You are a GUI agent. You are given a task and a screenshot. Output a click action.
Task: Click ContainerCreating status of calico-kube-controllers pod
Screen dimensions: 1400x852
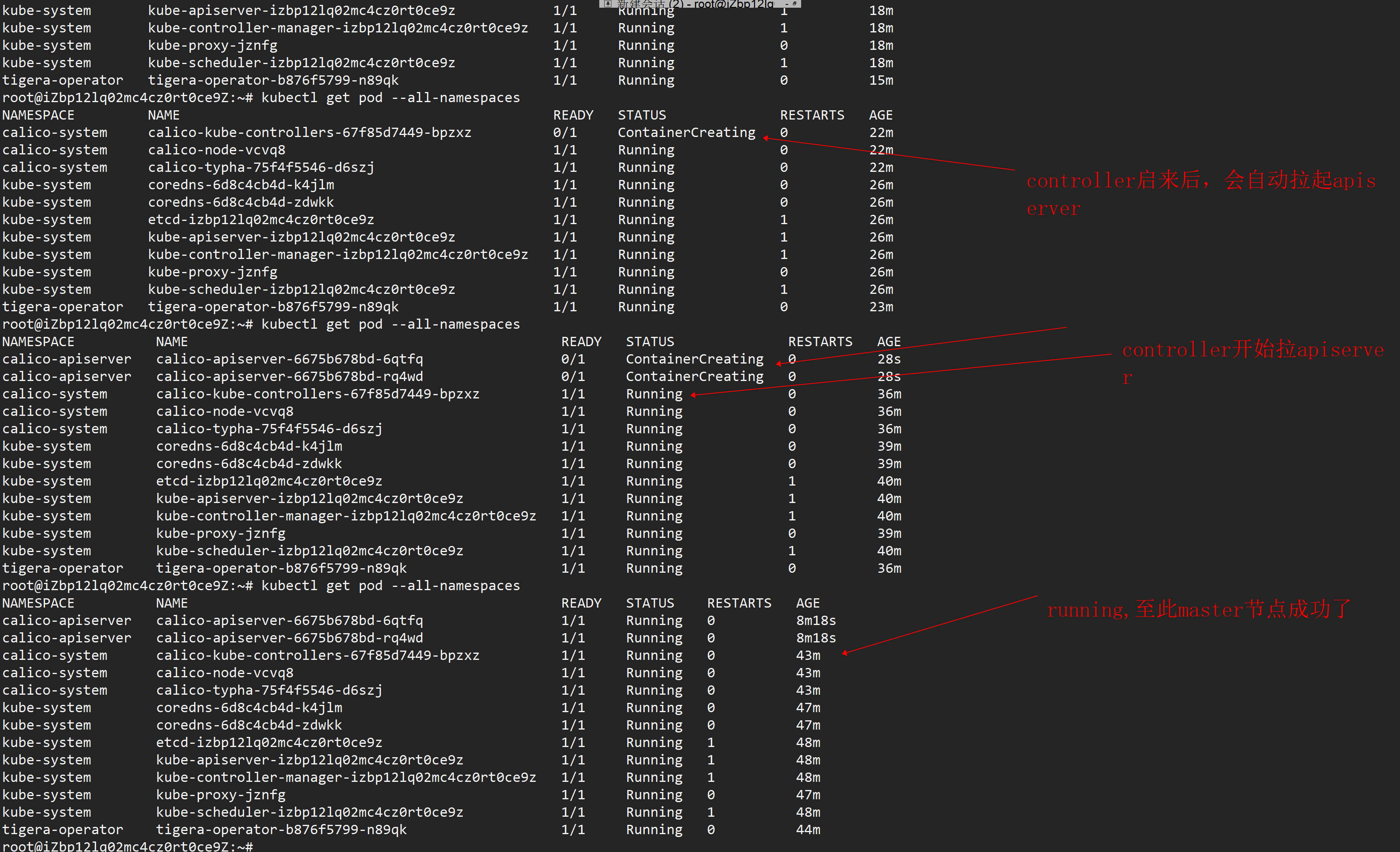(686, 133)
